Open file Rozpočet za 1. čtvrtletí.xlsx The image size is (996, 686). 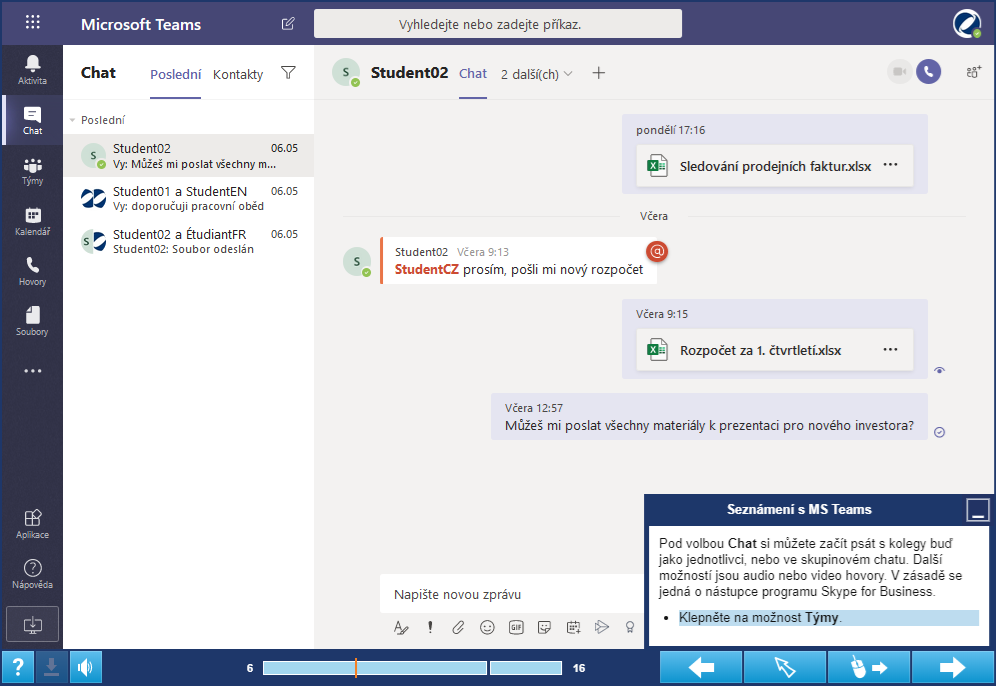tap(775, 350)
